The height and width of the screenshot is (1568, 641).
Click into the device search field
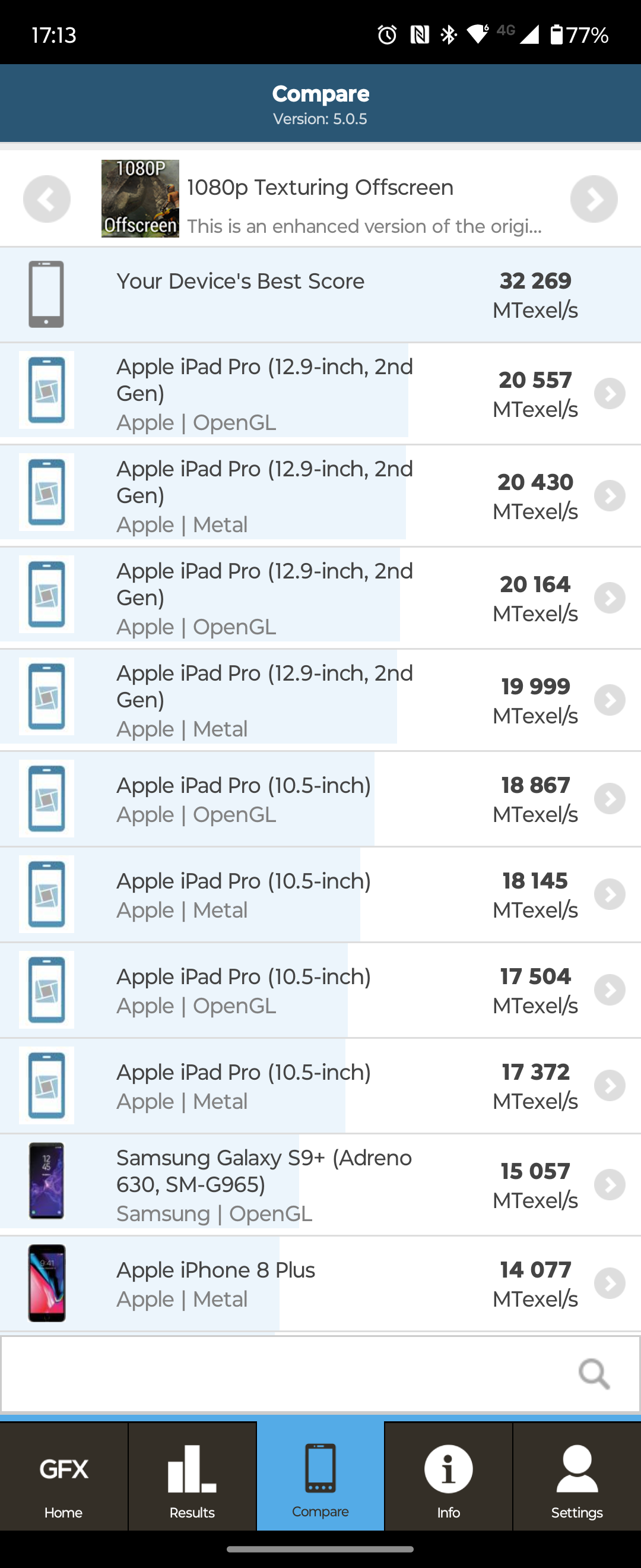(286, 1374)
